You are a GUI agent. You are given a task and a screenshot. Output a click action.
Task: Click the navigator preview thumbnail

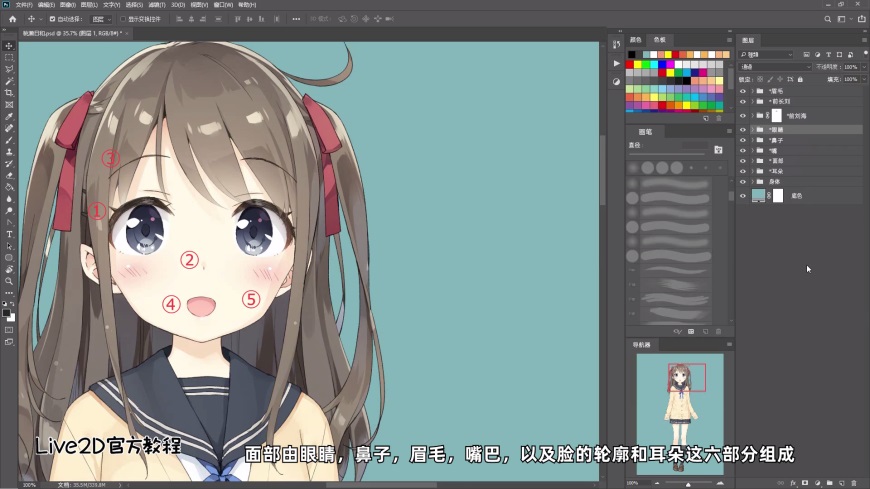coord(680,414)
